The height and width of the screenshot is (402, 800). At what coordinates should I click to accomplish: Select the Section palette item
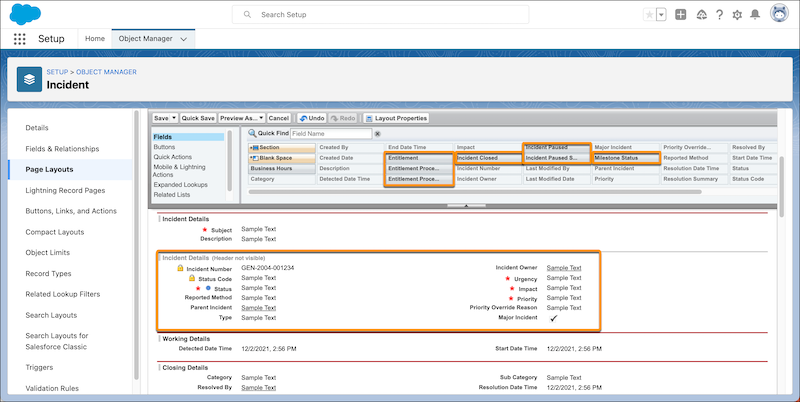282,147
